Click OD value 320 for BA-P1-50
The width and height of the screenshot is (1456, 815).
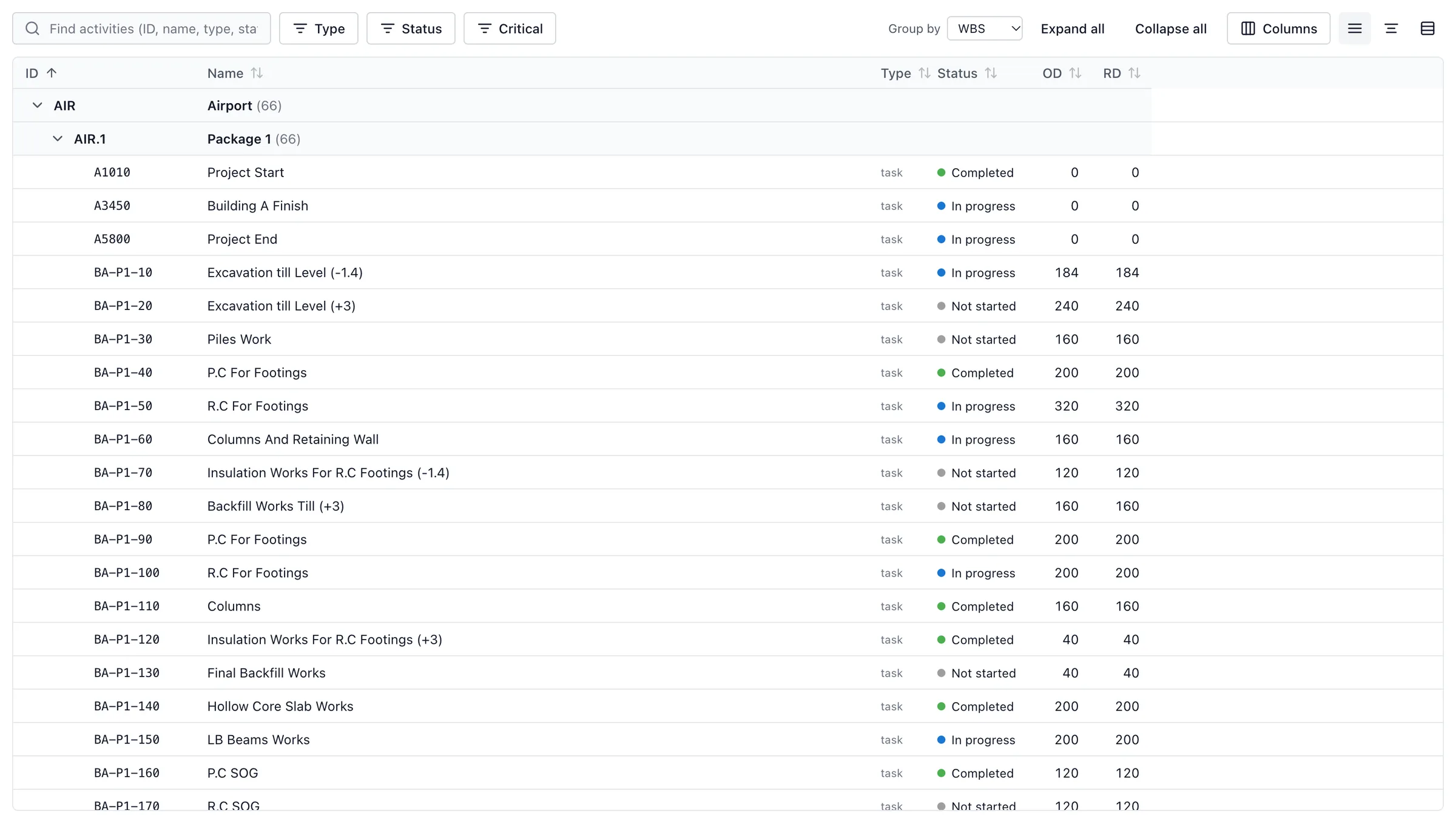tap(1066, 406)
